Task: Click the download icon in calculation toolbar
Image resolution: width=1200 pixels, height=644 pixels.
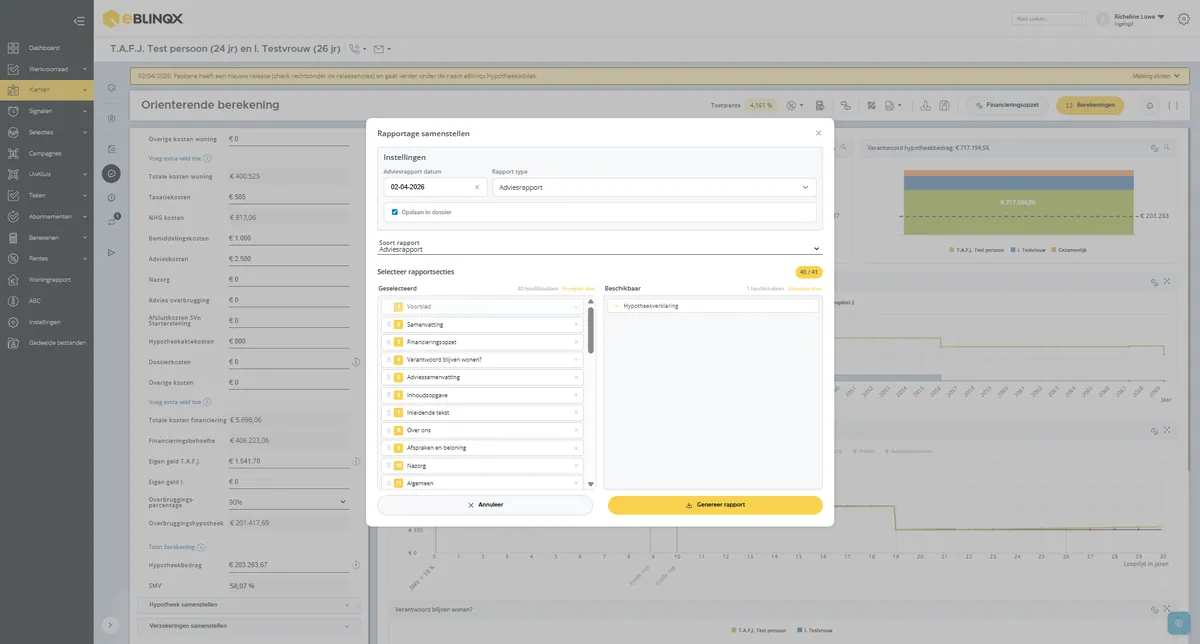Action: pos(924,105)
